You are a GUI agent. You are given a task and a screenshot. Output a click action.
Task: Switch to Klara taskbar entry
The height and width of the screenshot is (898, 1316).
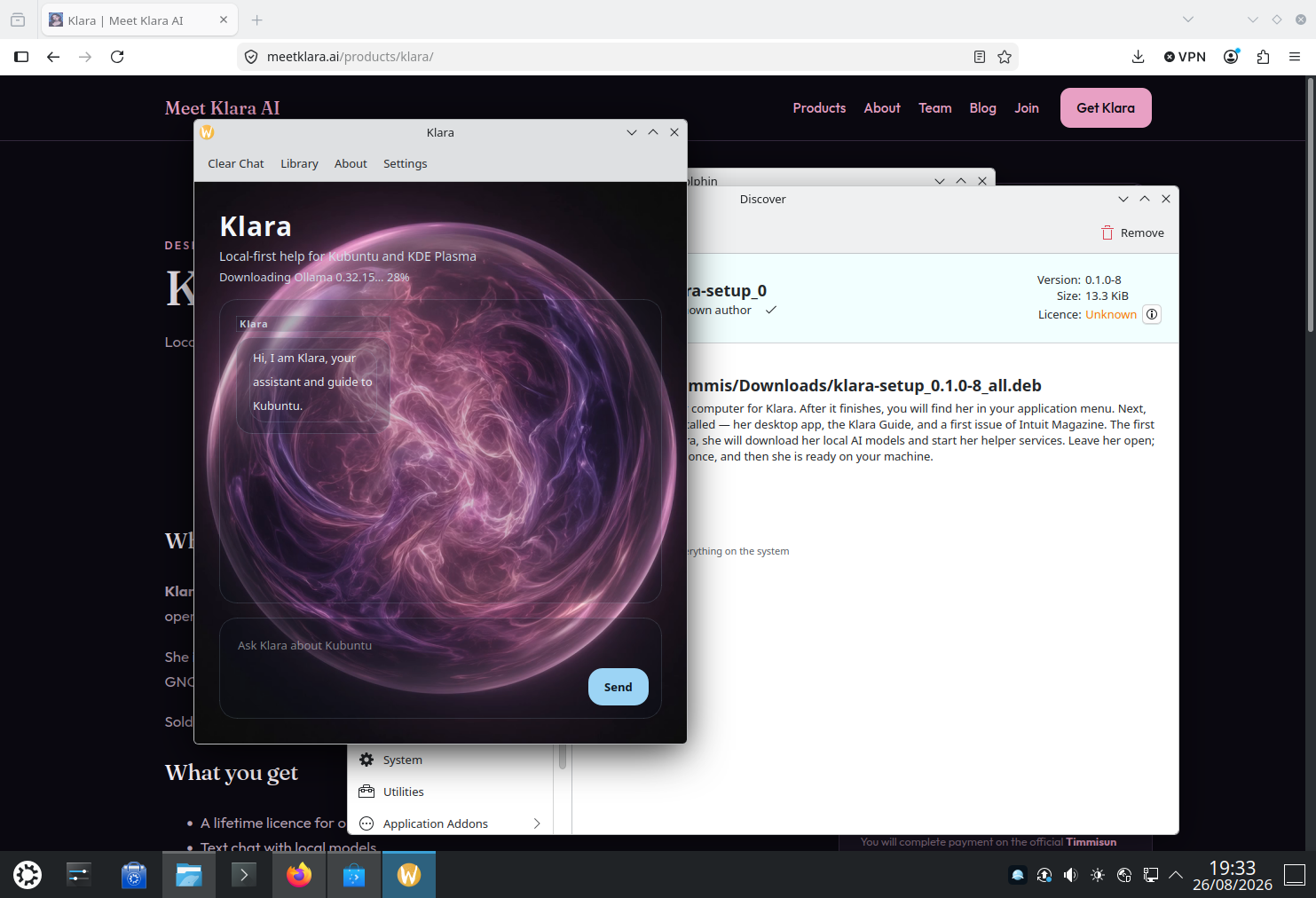[409, 875]
